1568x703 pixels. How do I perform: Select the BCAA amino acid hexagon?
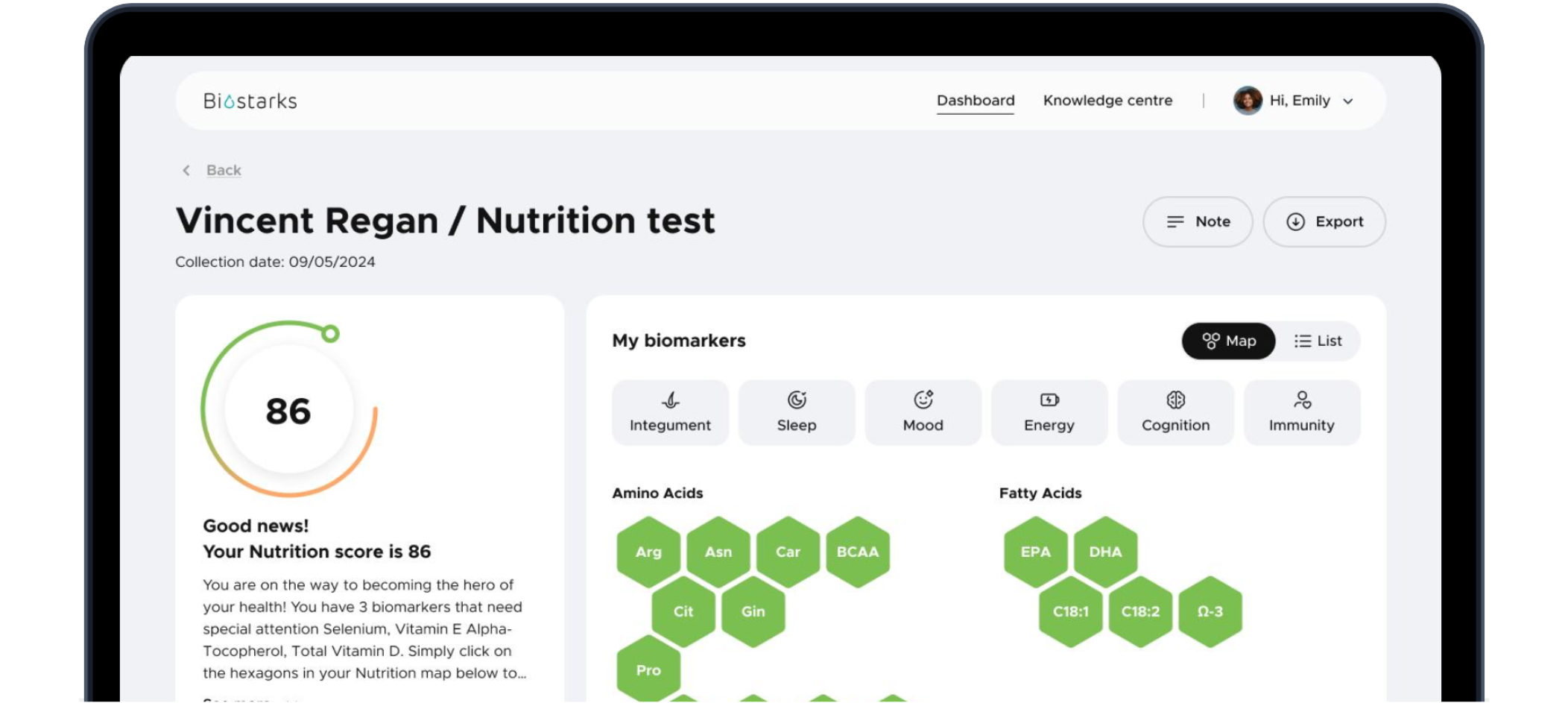858,552
